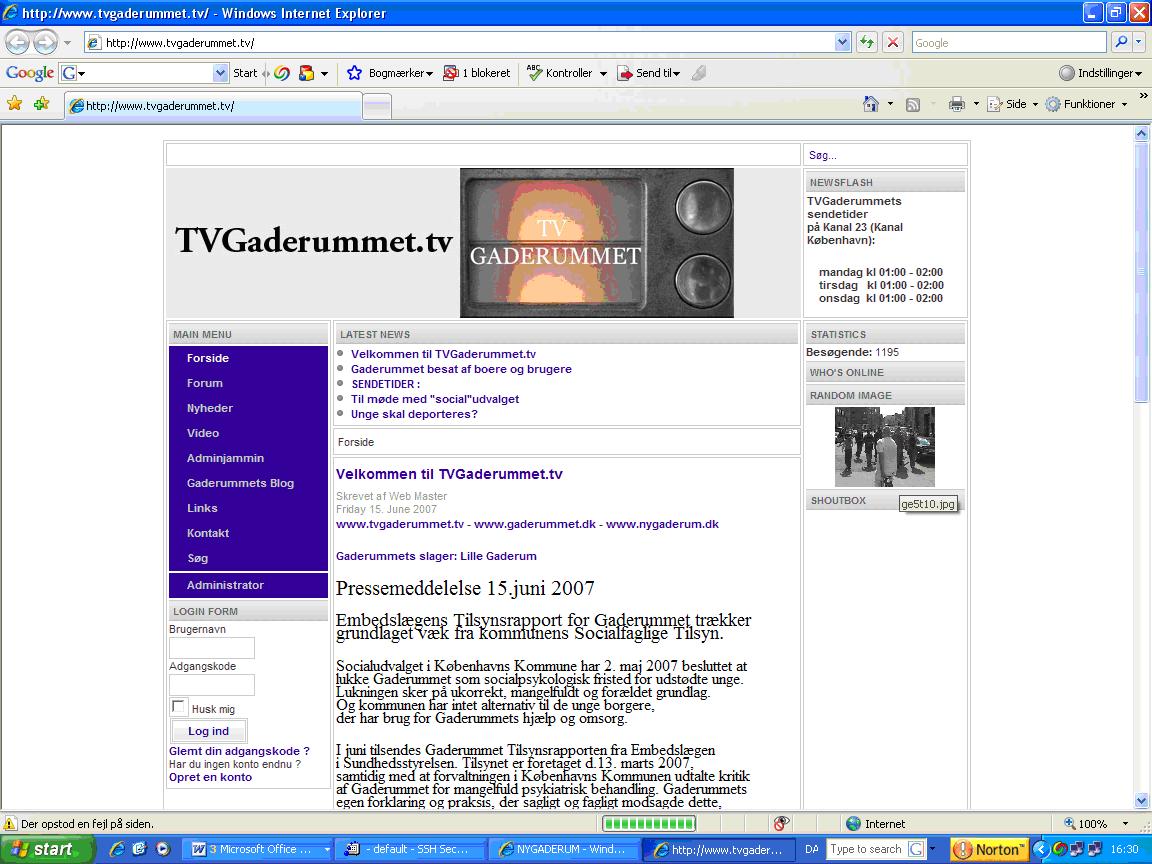Click the Print icon in command bar
The width and height of the screenshot is (1152, 864).
point(956,104)
